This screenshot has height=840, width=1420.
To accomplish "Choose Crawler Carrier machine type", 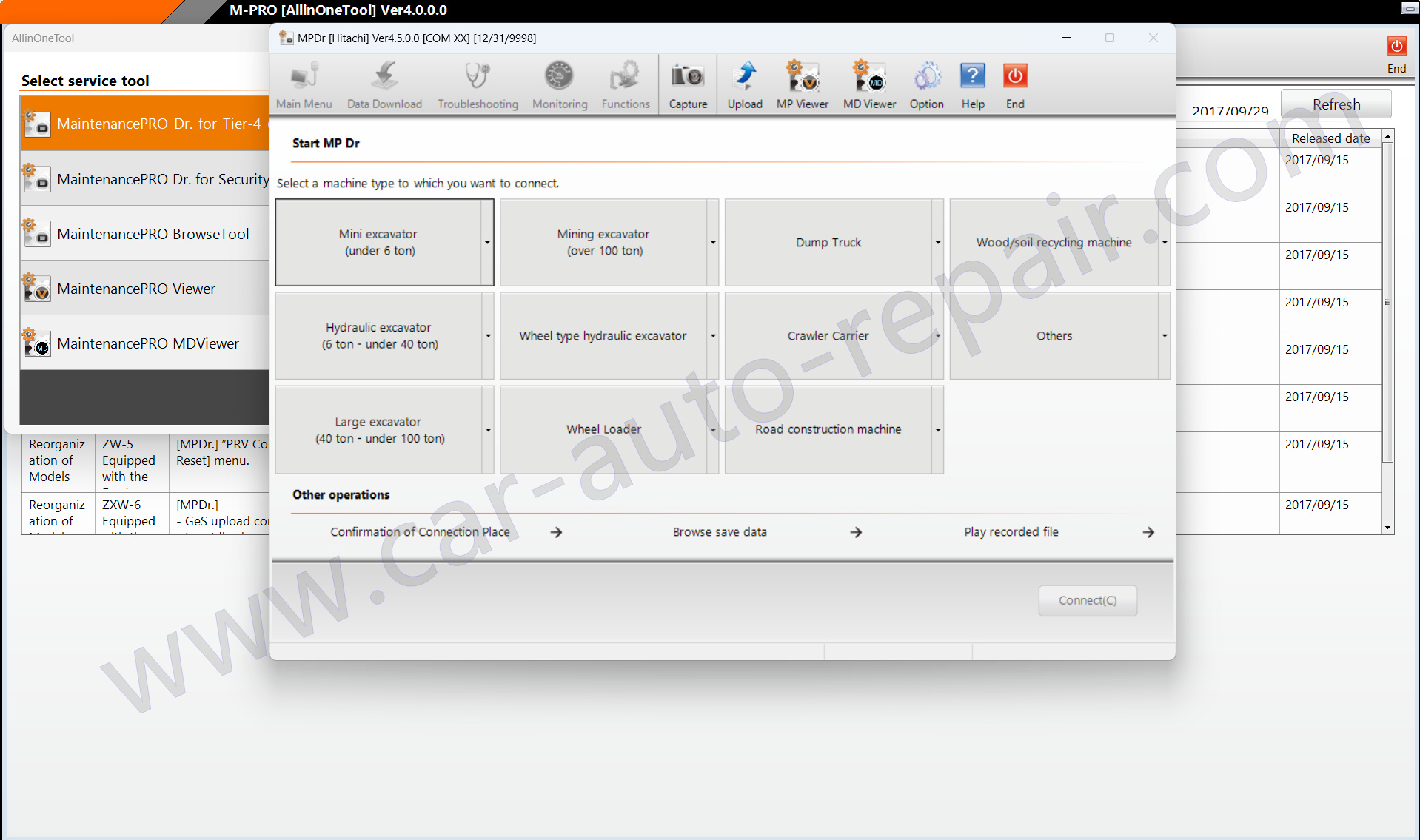I will pos(828,336).
